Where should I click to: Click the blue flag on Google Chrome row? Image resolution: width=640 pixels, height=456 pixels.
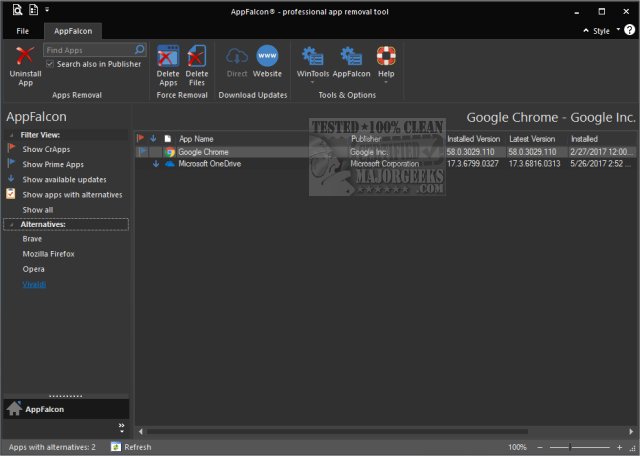(x=142, y=151)
